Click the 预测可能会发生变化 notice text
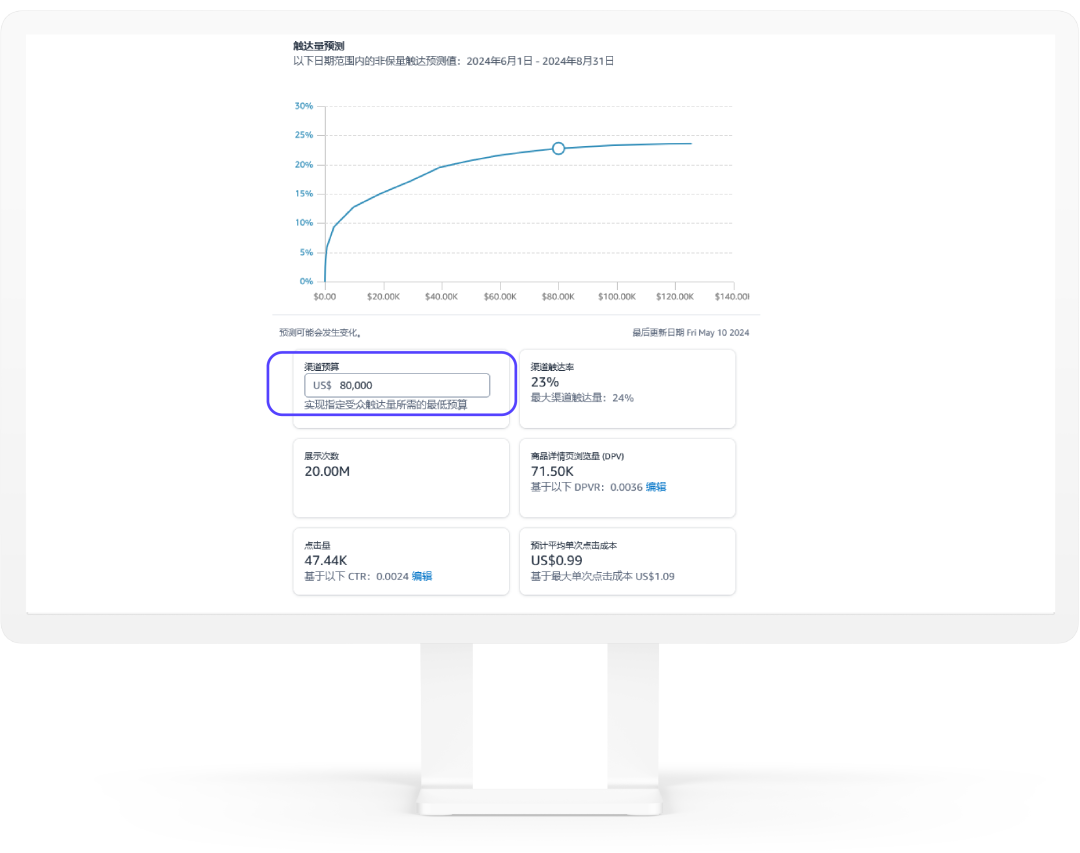The image size is (1080, 853). pos(320,332)
